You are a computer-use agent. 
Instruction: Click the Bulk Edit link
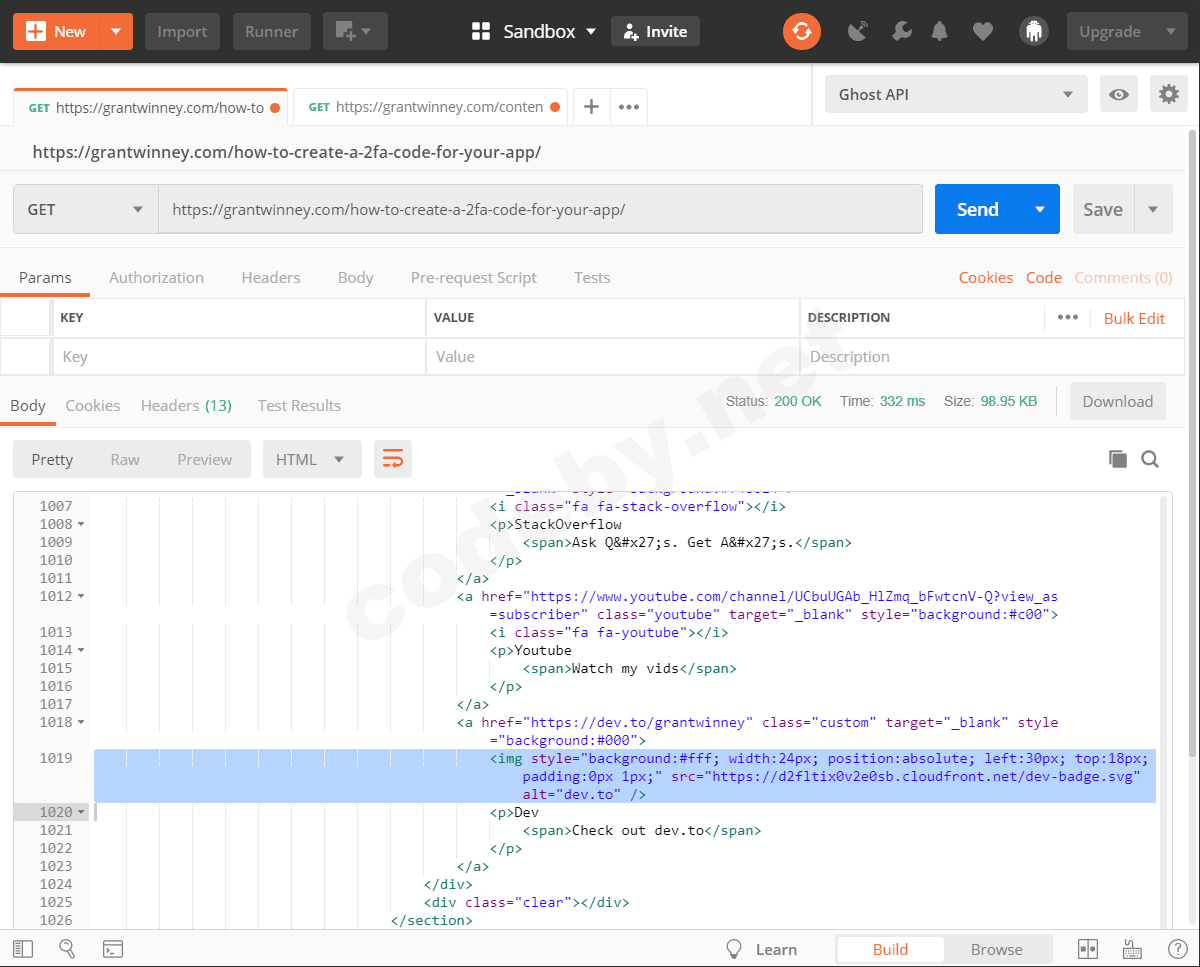1134,318
